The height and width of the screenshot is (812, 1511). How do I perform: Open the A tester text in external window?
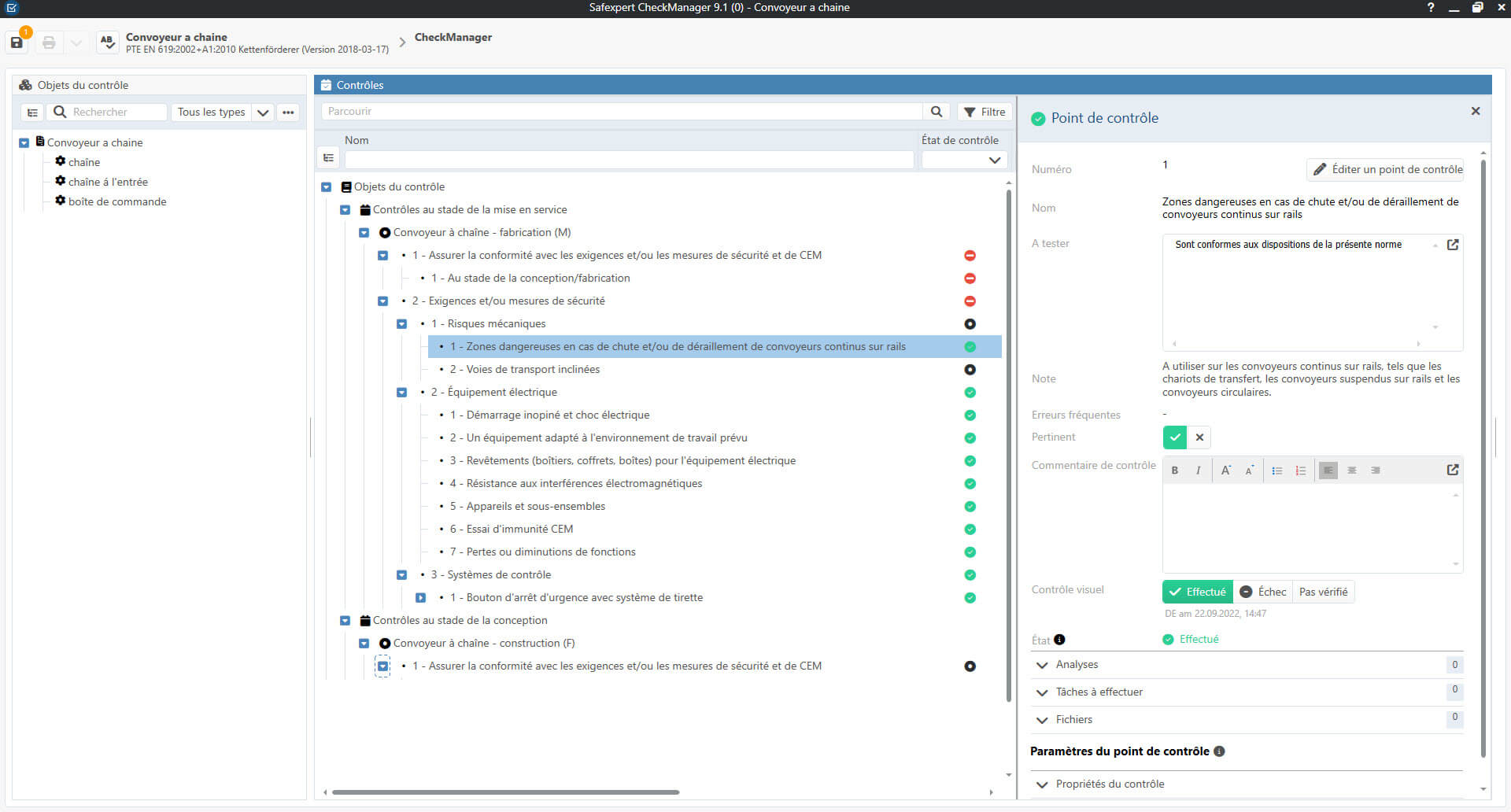[1452, 245]
